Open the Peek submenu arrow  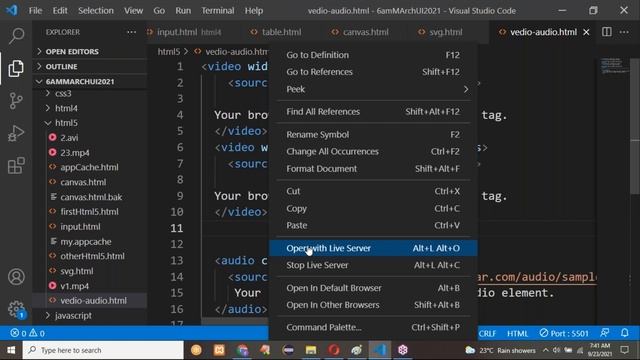pyautogui.click(x=466, y=89)
